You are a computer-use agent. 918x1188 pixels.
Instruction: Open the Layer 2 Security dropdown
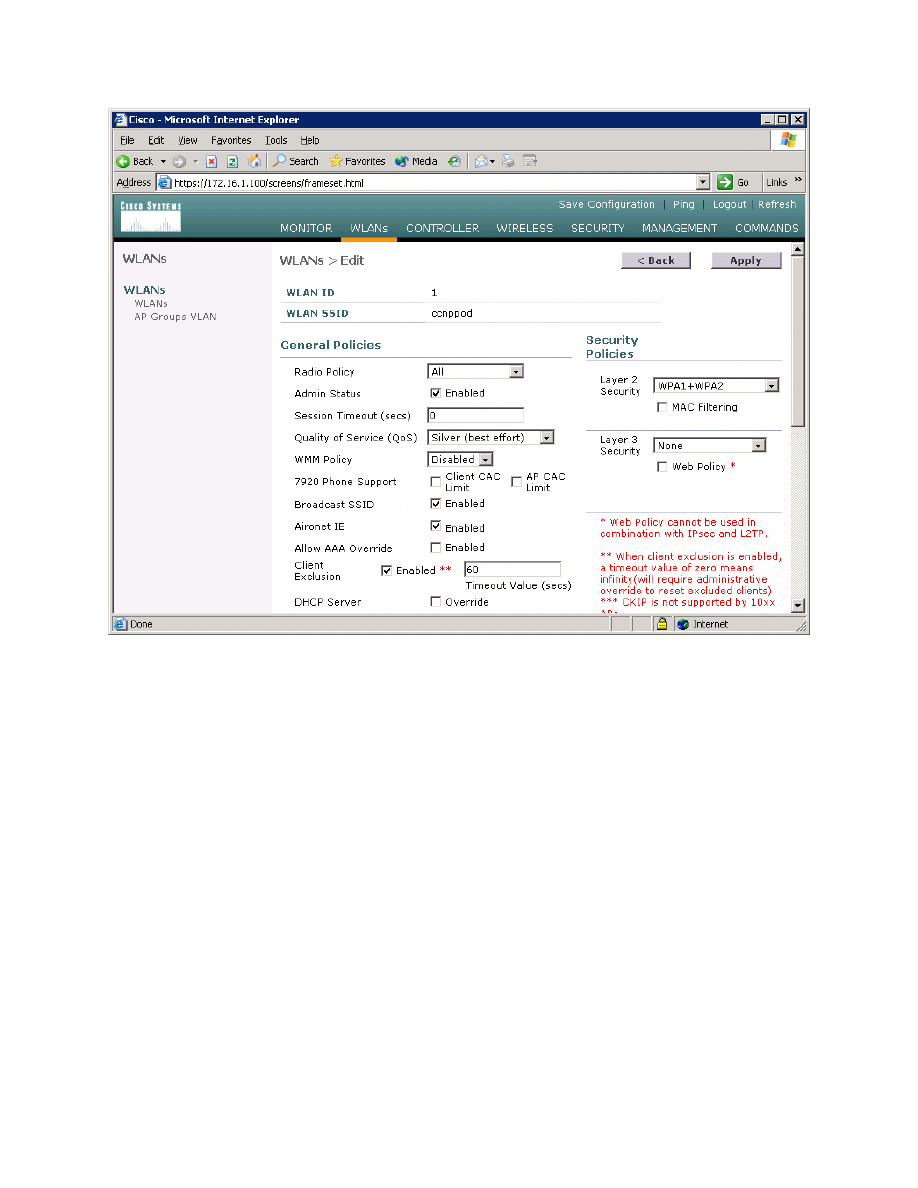click(x=770, y=385)
